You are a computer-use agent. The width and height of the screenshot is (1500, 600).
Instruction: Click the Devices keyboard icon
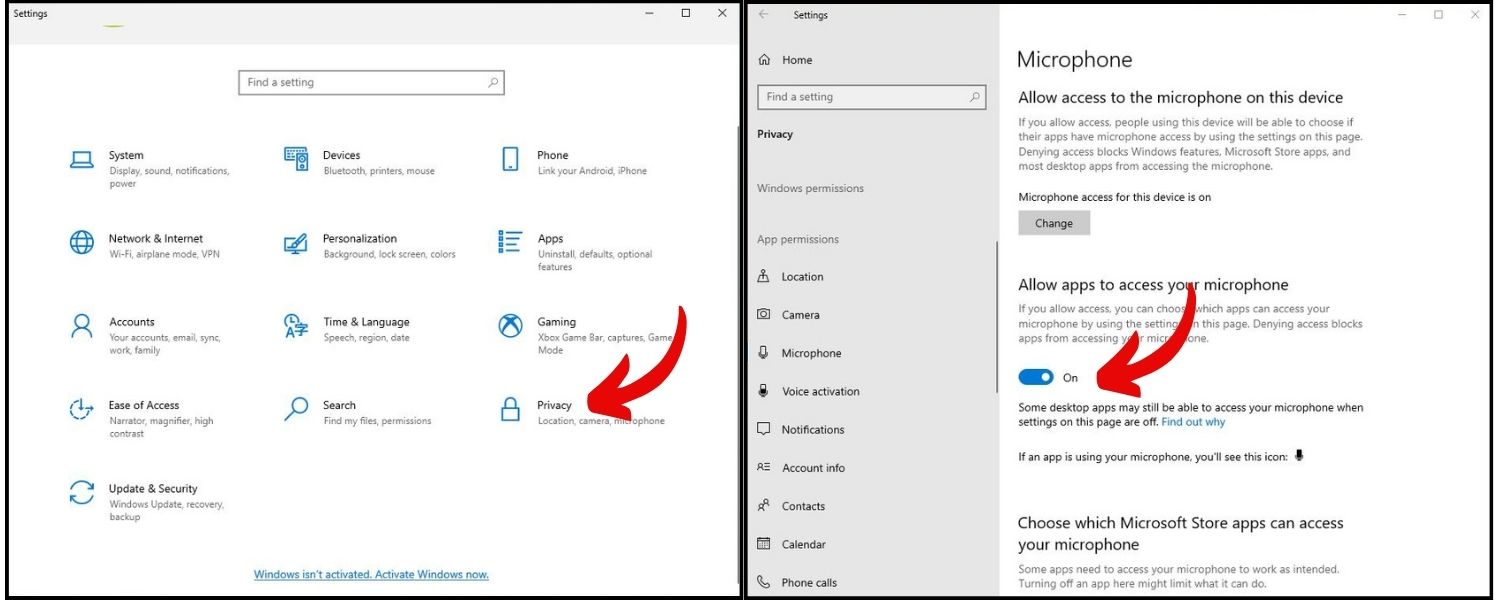point(296,159)
